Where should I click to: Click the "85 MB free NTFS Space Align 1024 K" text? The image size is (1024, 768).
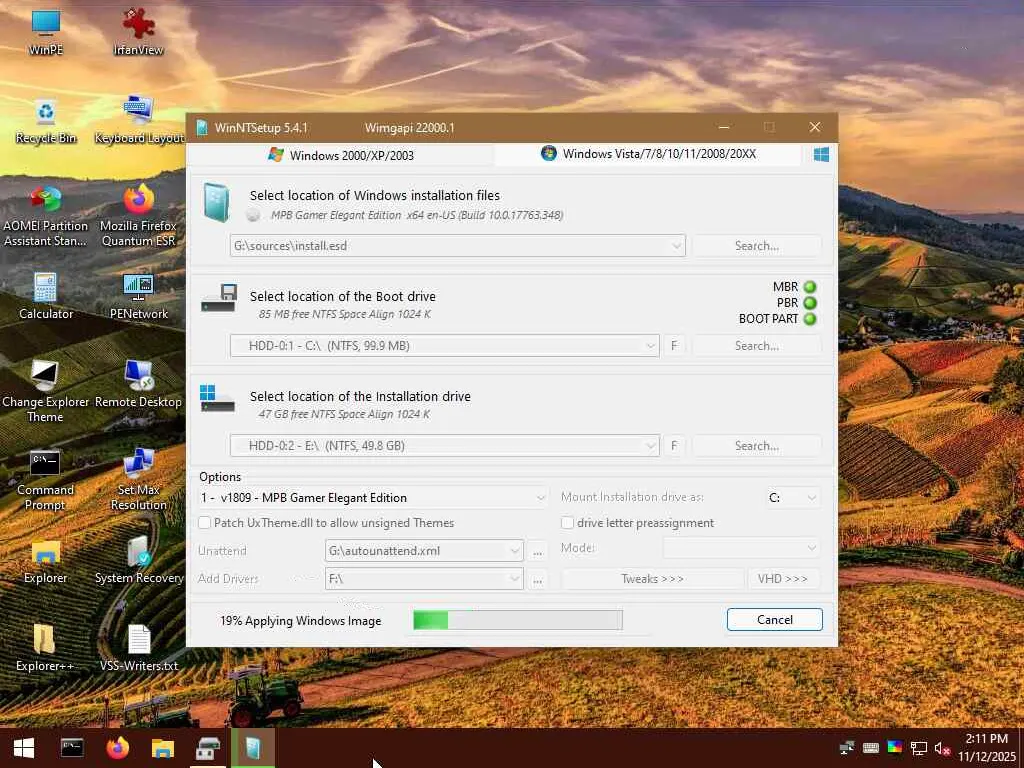(x=344, y=314)
